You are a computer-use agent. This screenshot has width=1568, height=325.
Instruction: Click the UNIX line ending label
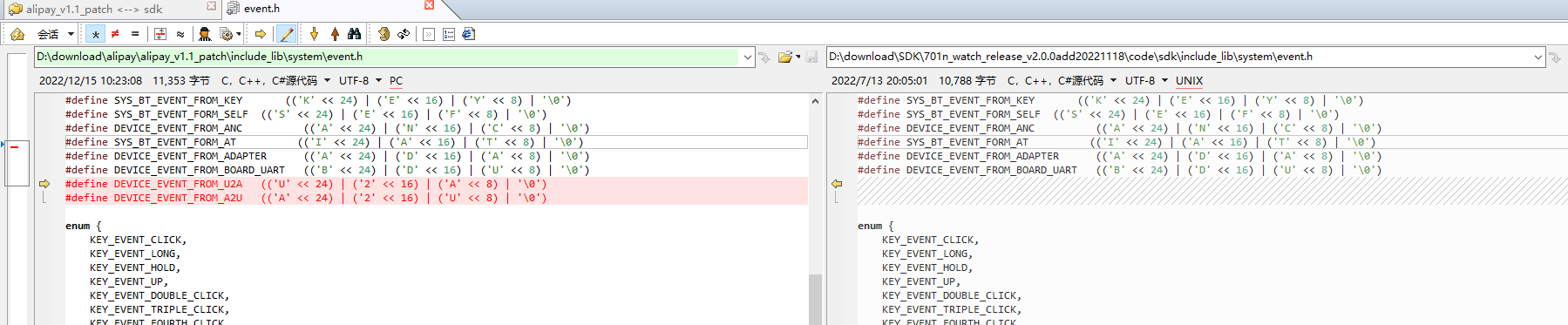click(1189, 80)
